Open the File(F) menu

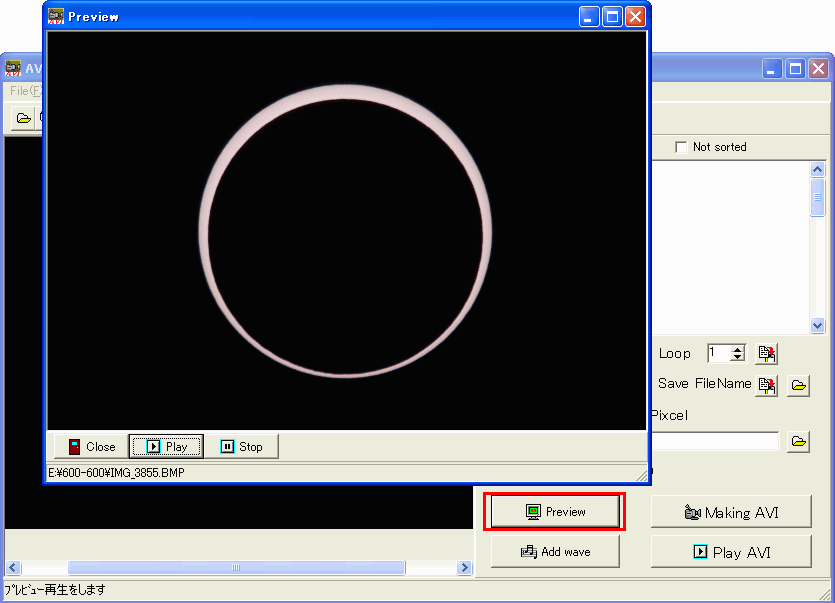coord(24,91)
